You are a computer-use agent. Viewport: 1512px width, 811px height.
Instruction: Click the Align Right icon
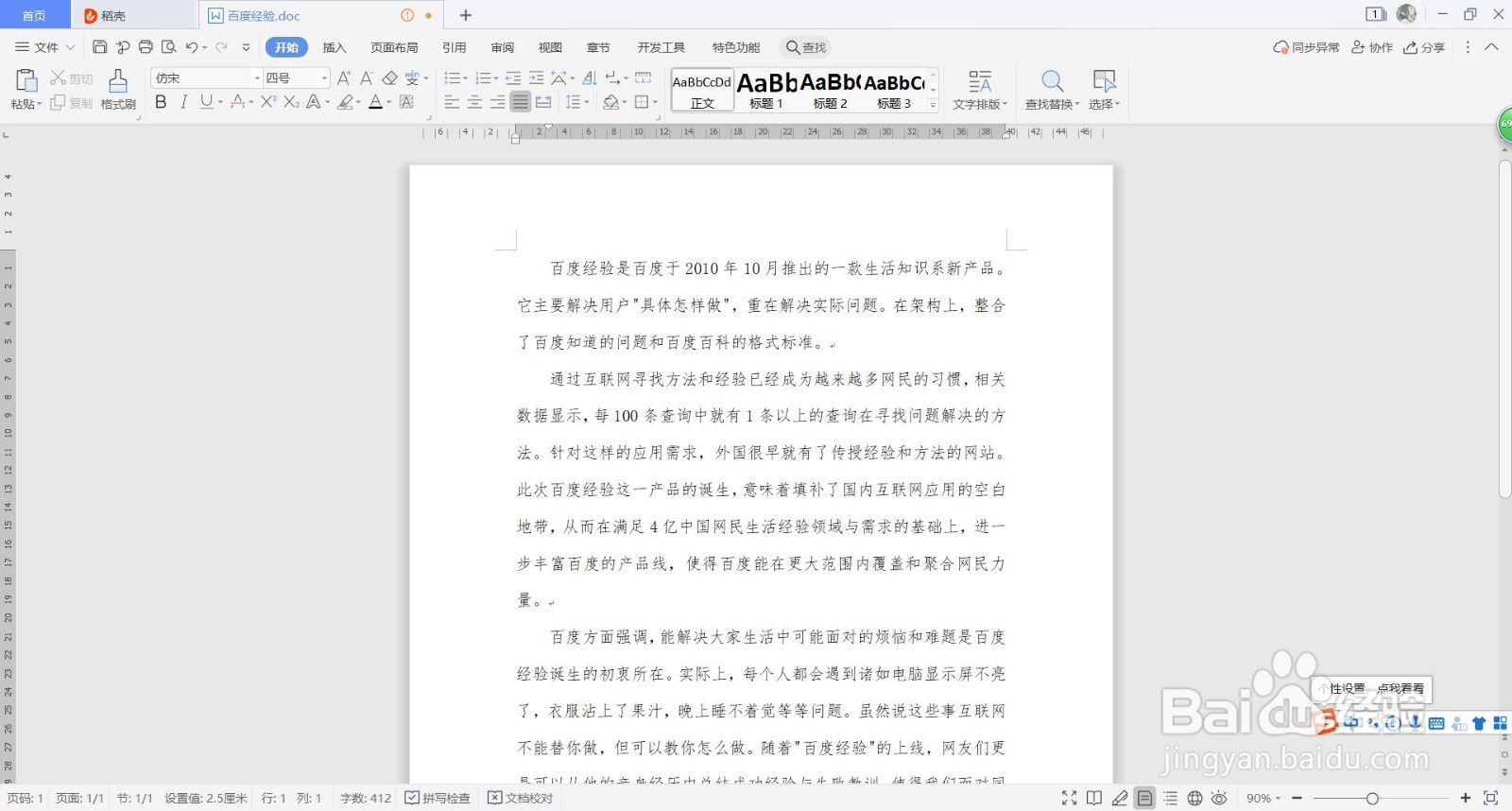(x=497, y=102)
